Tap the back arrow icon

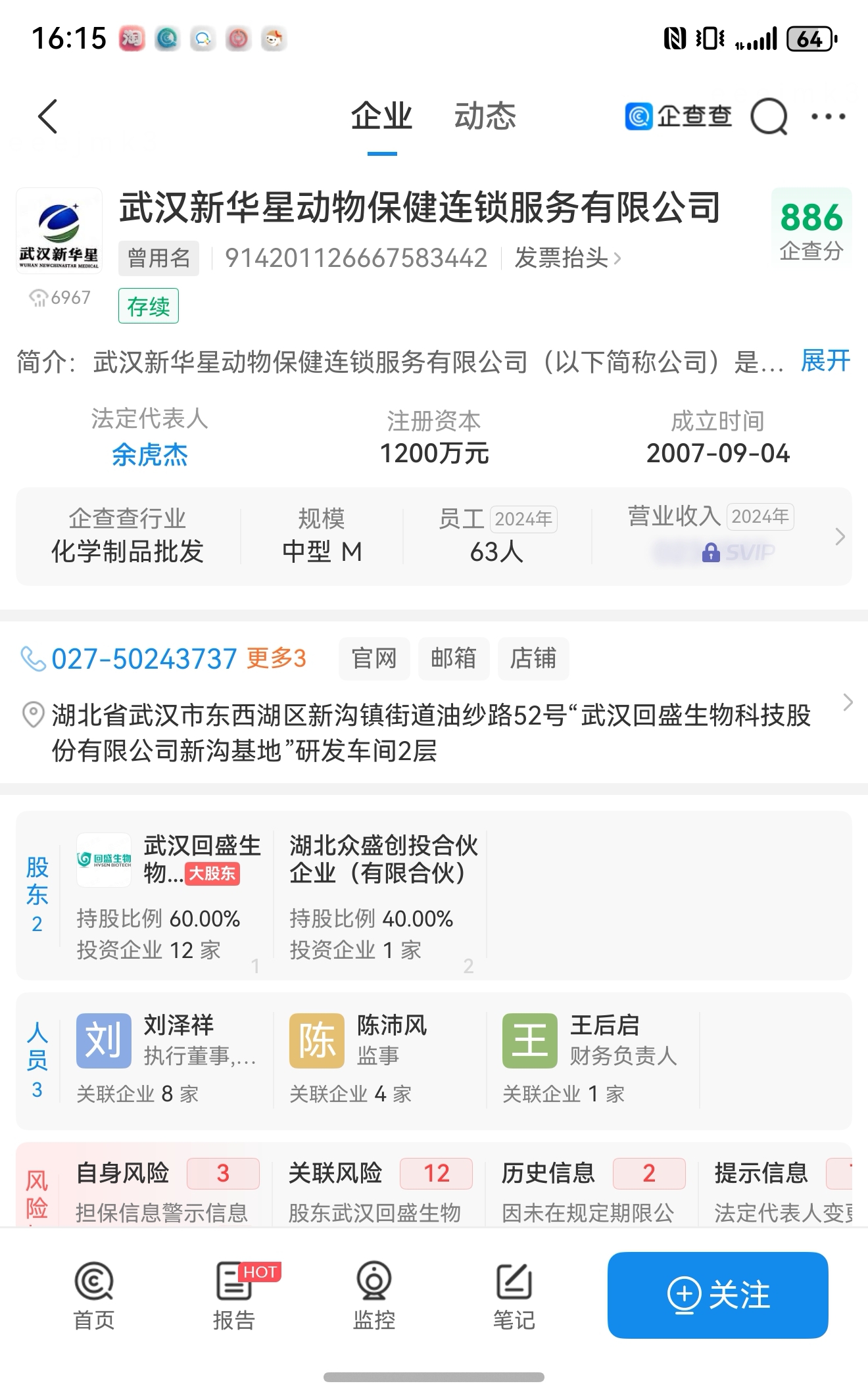[48, 116]
